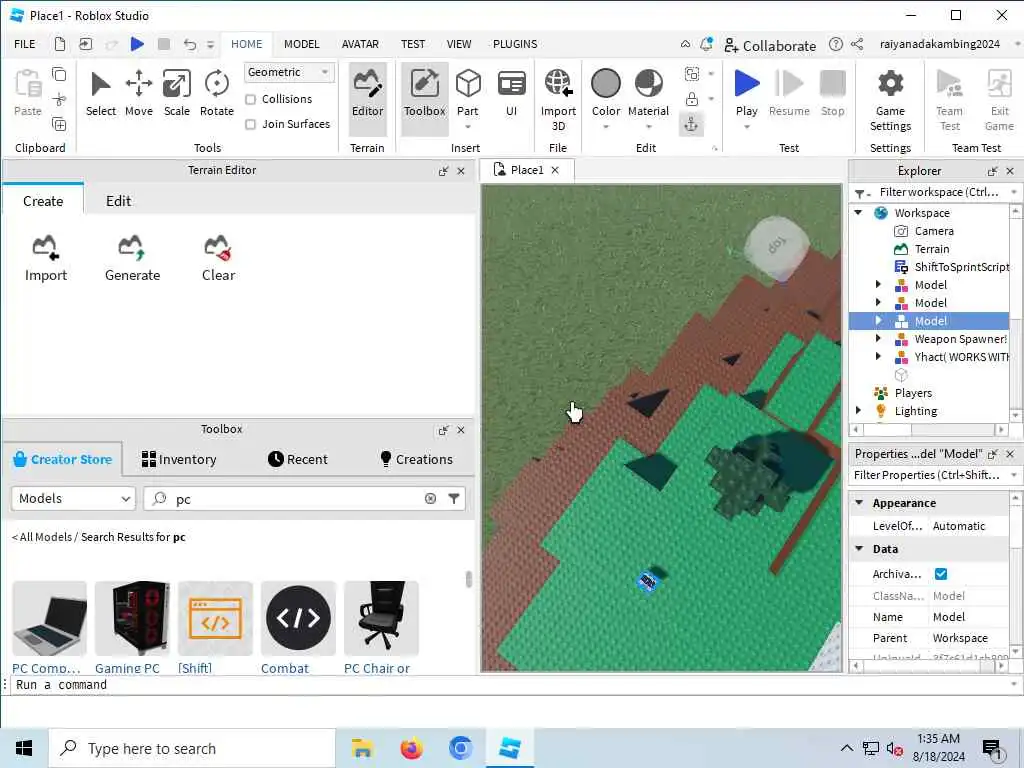Select the Gaming PC model thumbnail
Viewport: 1024px width, 768px height.
click(x=132, y=618)
